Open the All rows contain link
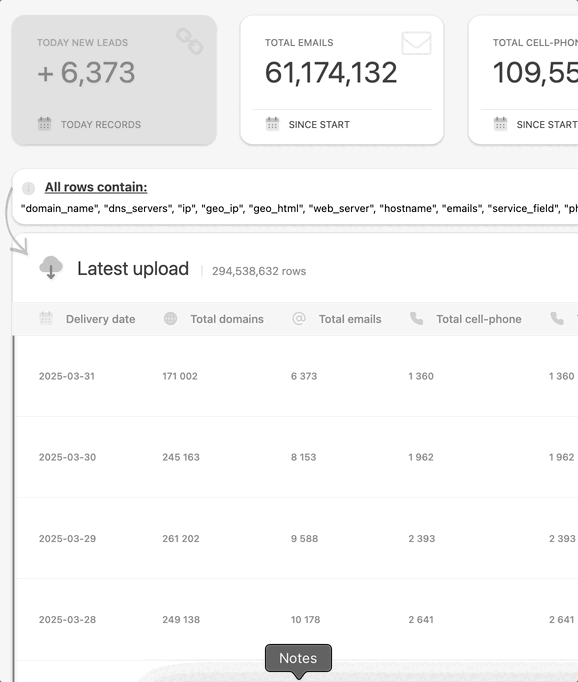Viewport: 578px width, 682px height. pos(96,187)
